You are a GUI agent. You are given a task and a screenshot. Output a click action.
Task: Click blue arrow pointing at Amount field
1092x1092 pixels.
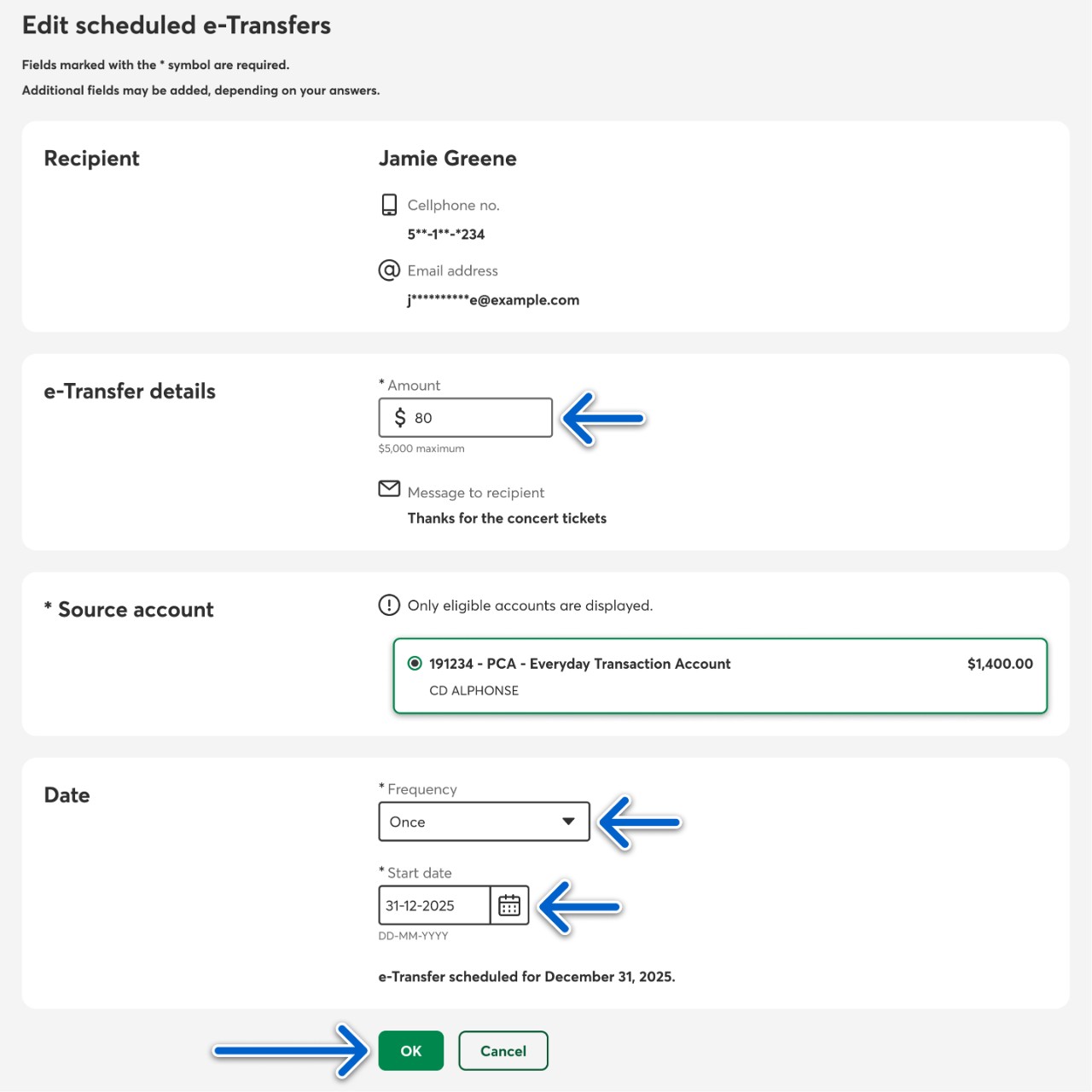click(603, 418)
